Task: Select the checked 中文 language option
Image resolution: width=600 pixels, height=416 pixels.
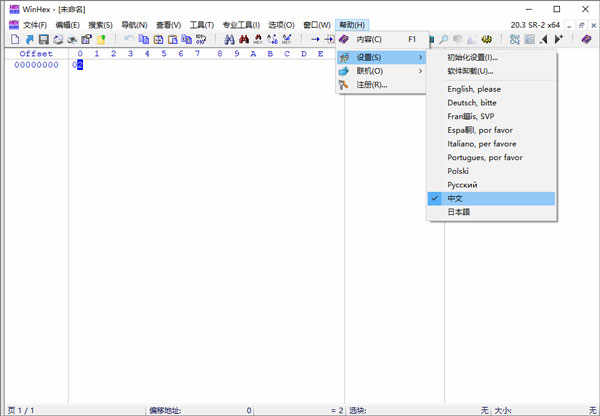Action: [491, 199]
